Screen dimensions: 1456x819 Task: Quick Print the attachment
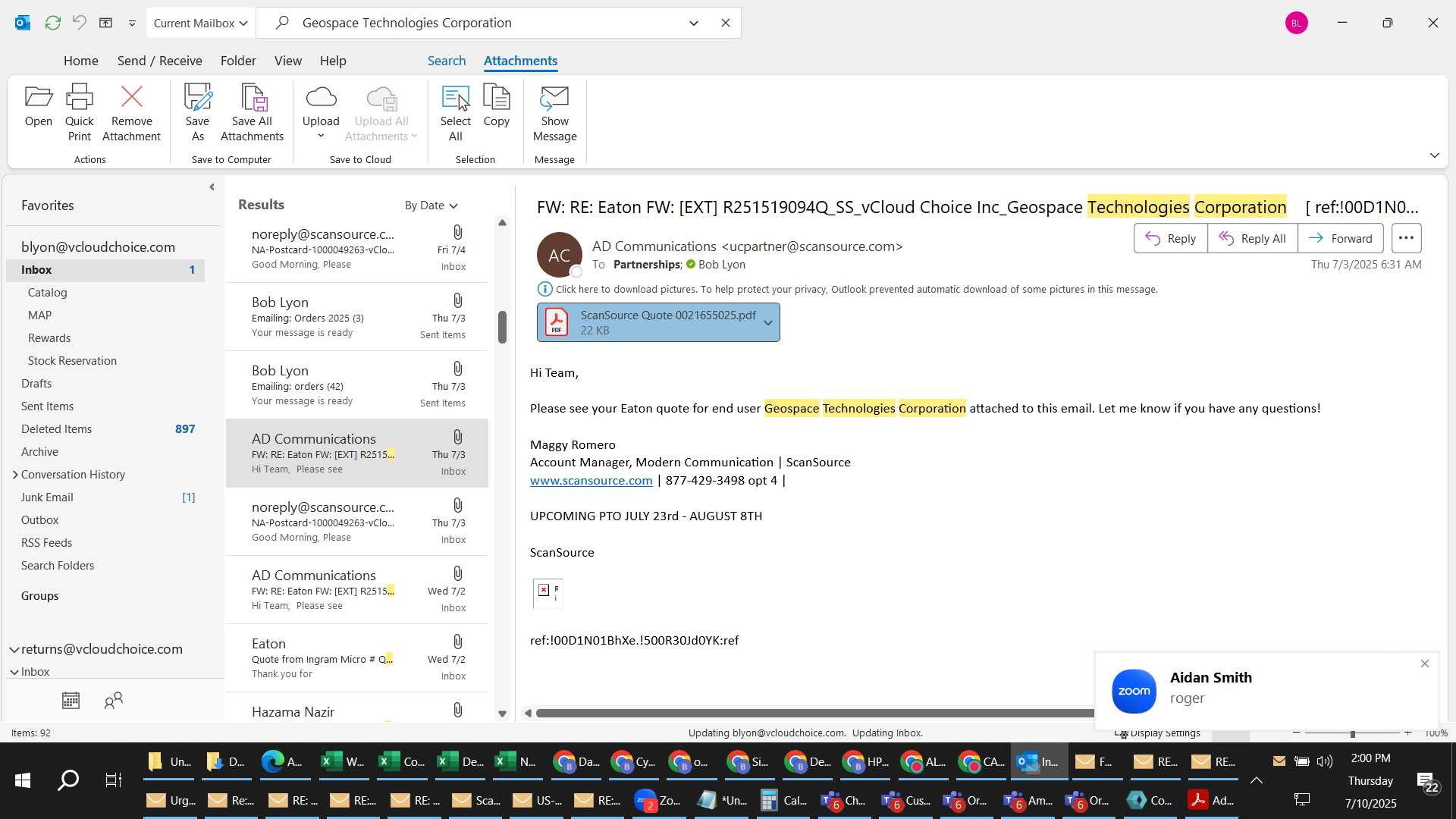(x=79, y=113)
